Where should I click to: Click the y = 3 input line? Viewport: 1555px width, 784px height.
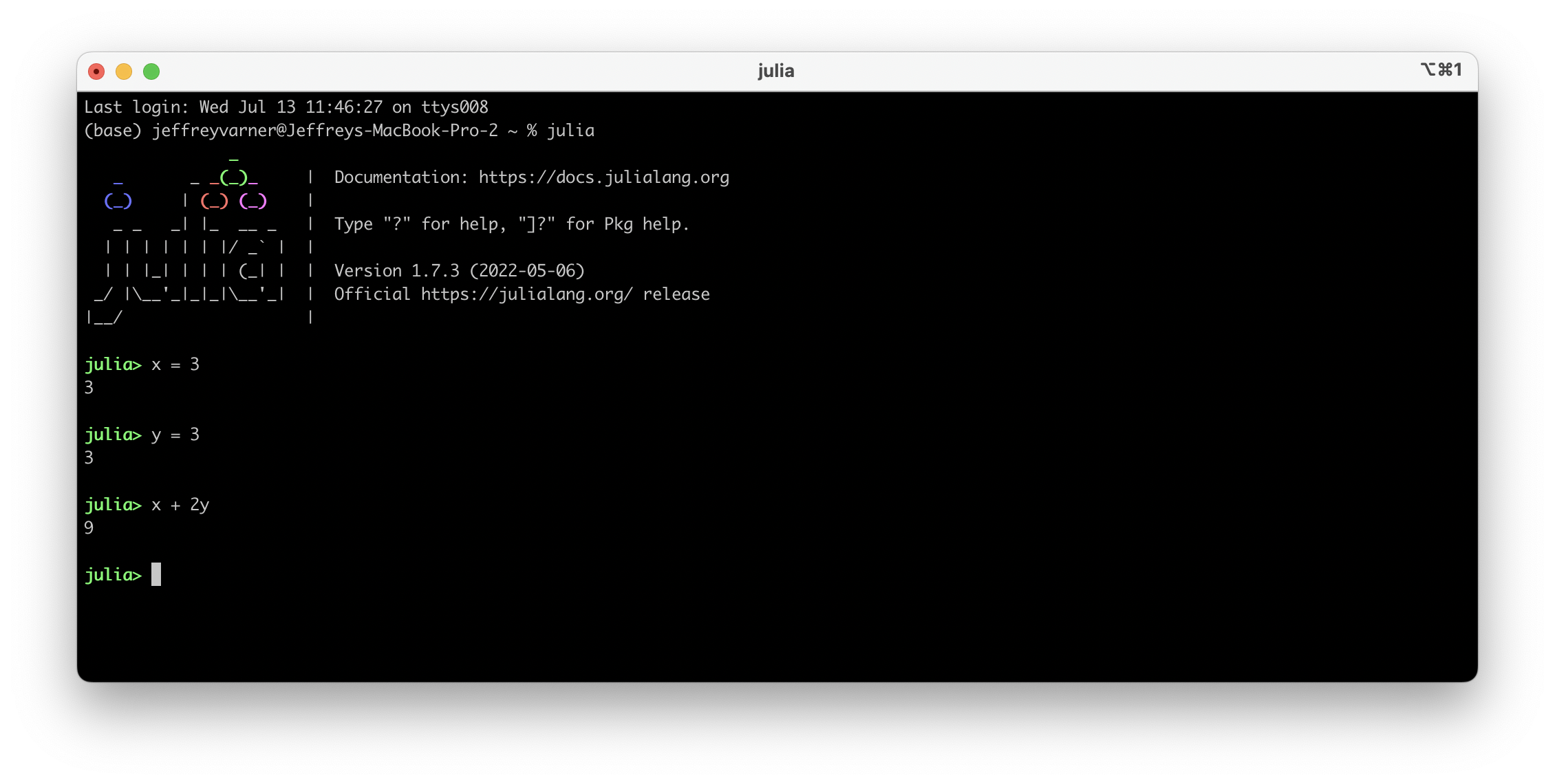142,435
